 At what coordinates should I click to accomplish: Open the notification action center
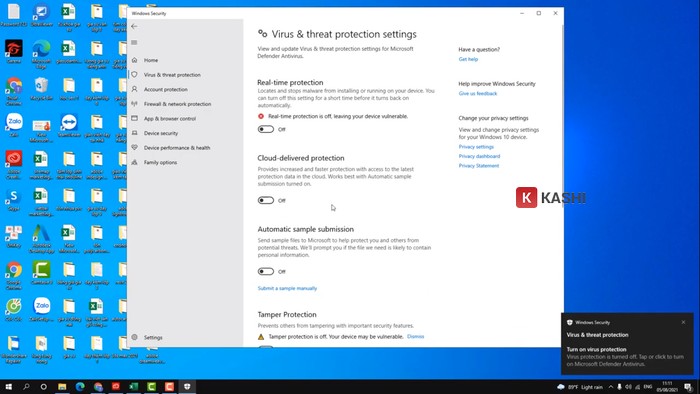click(x=688, y=387)
